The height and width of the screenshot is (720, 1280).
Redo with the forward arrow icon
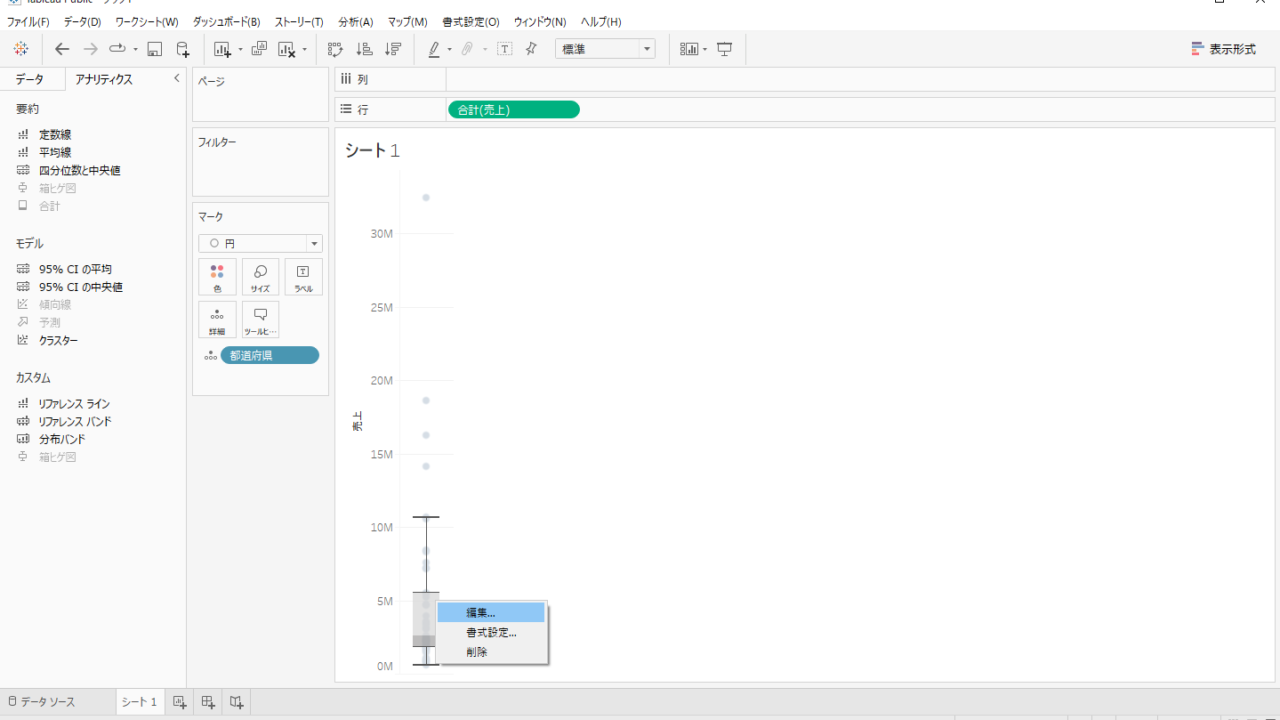(x=90, y=49)
